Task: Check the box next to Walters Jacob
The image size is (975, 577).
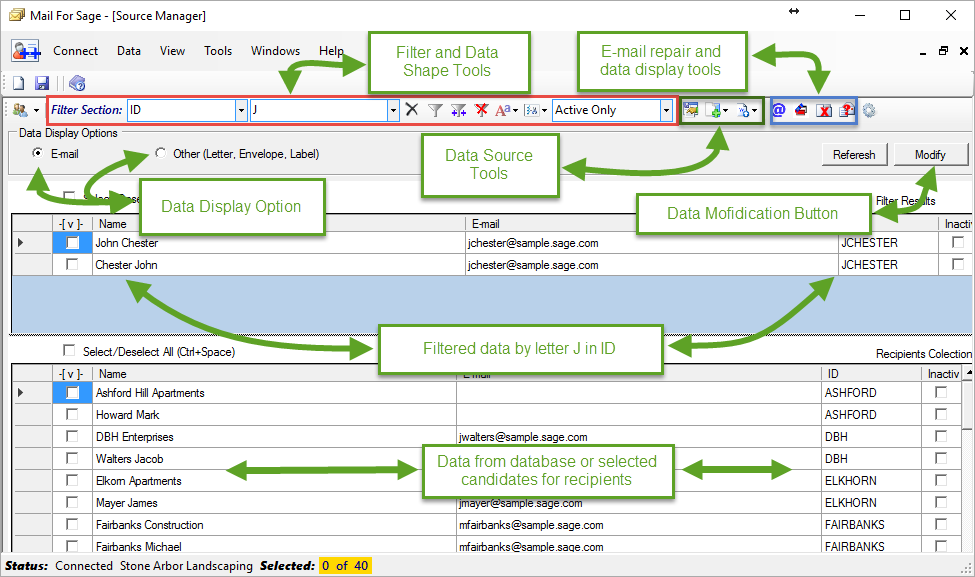Action: (x=72, y=458)
